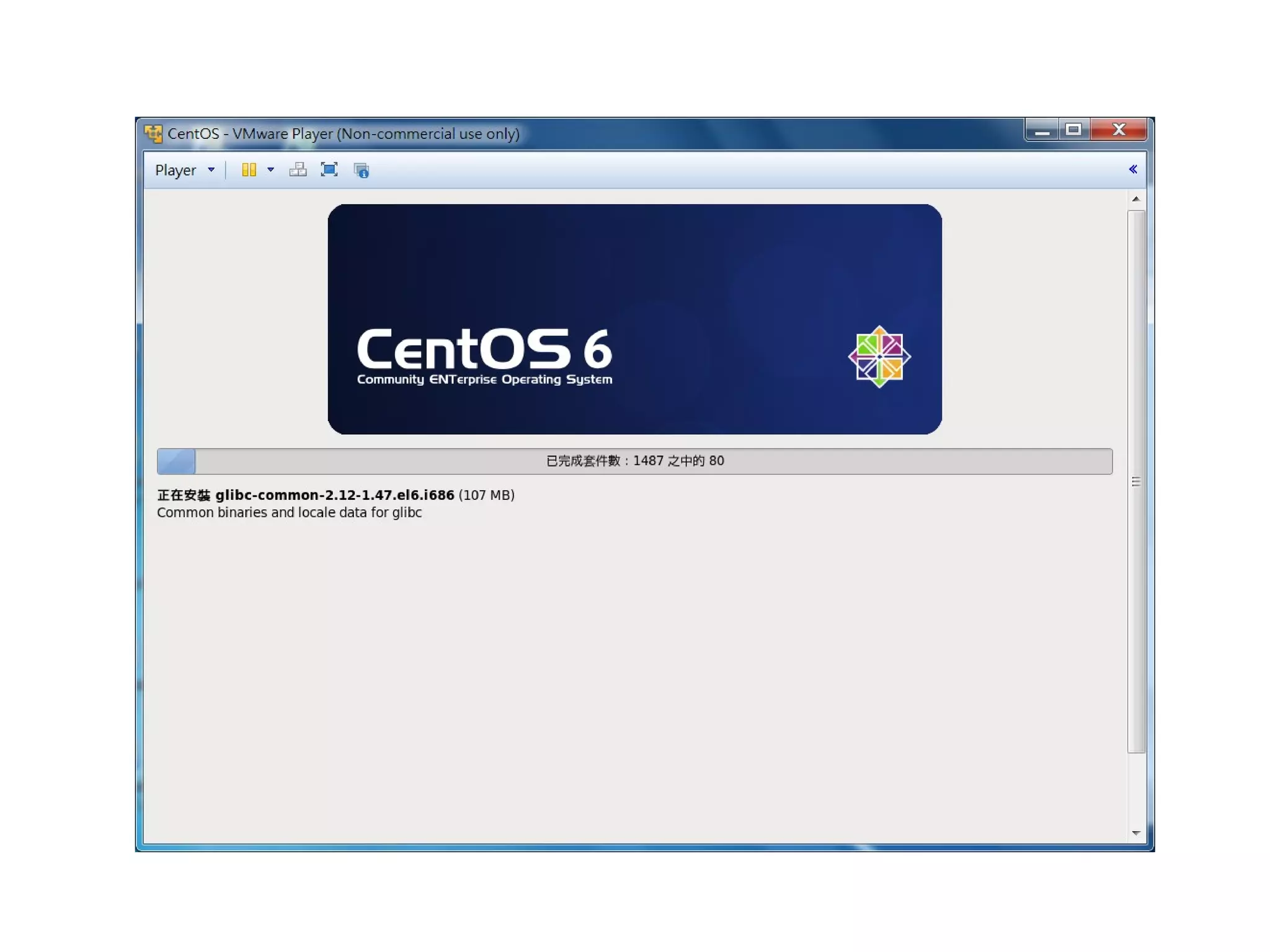Collapse the toolbar with the double chevron
Screen dimensions: 1270x952
click(1133, 169)
